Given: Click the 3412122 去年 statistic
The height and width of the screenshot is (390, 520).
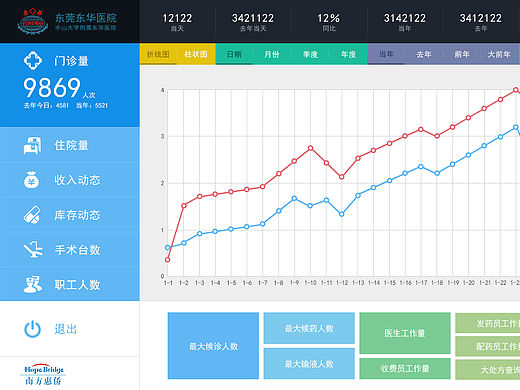Looking at the screenshot, I should (x=481, y=22).
